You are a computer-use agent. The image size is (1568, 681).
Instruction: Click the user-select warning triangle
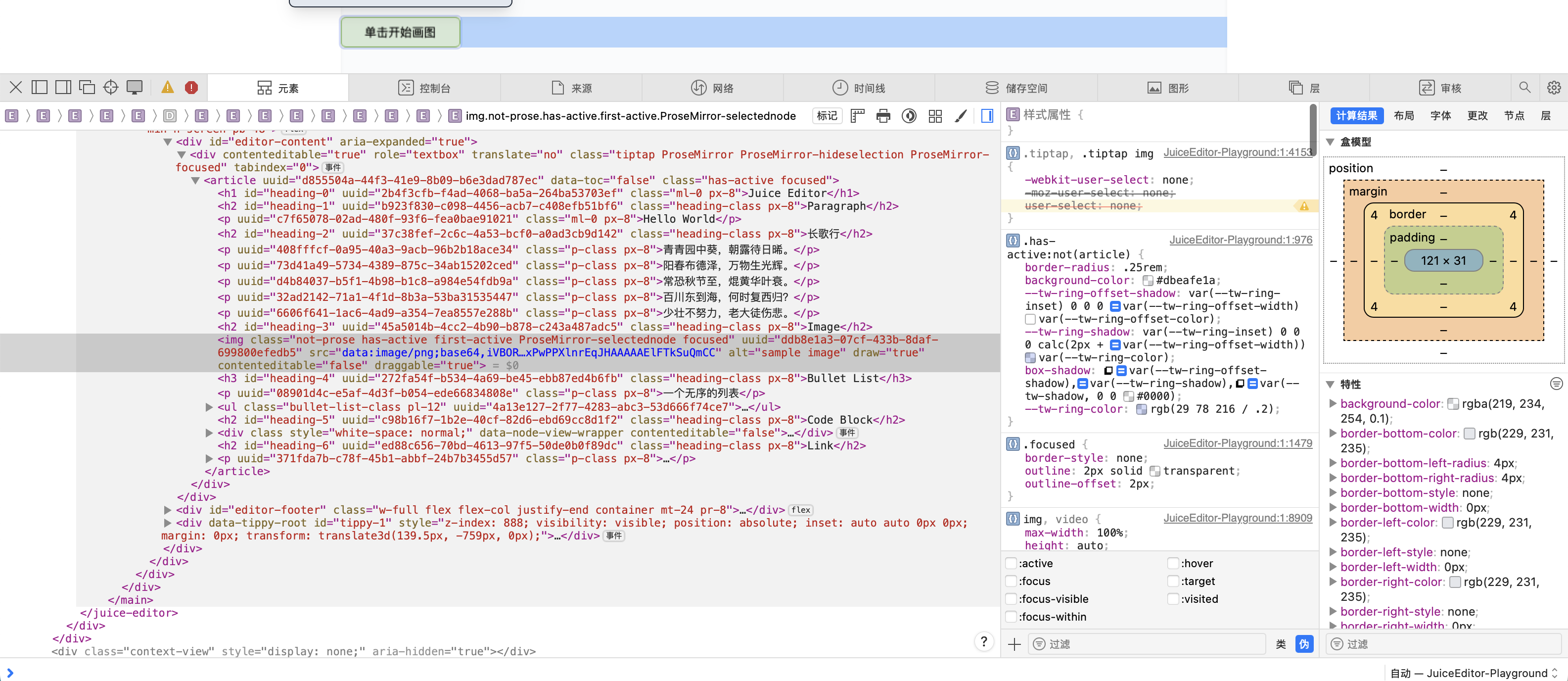[1304, 206]
